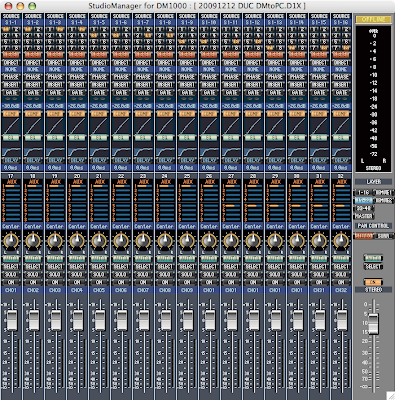This screenshot has height=400, width=395.
Task: Switch to the 33-48 layer
Action: click(x=363, y=208)
